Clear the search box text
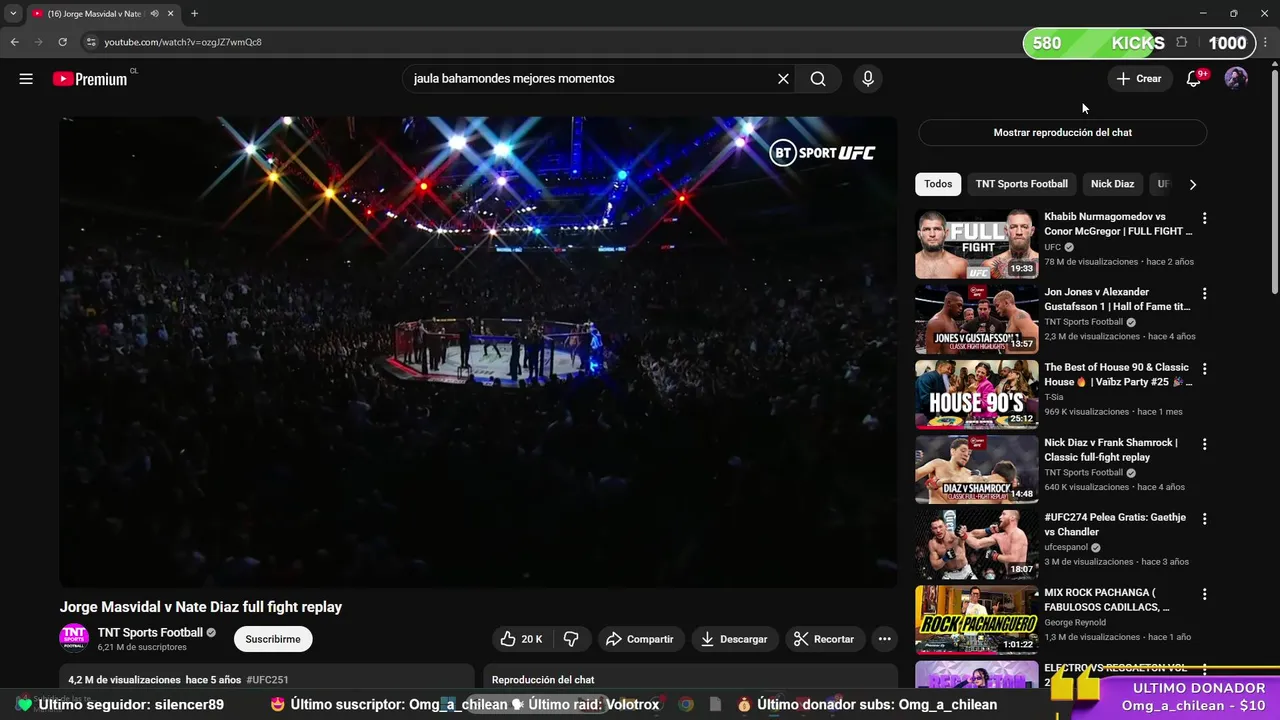1280x720 pixels. coord(783,79)
